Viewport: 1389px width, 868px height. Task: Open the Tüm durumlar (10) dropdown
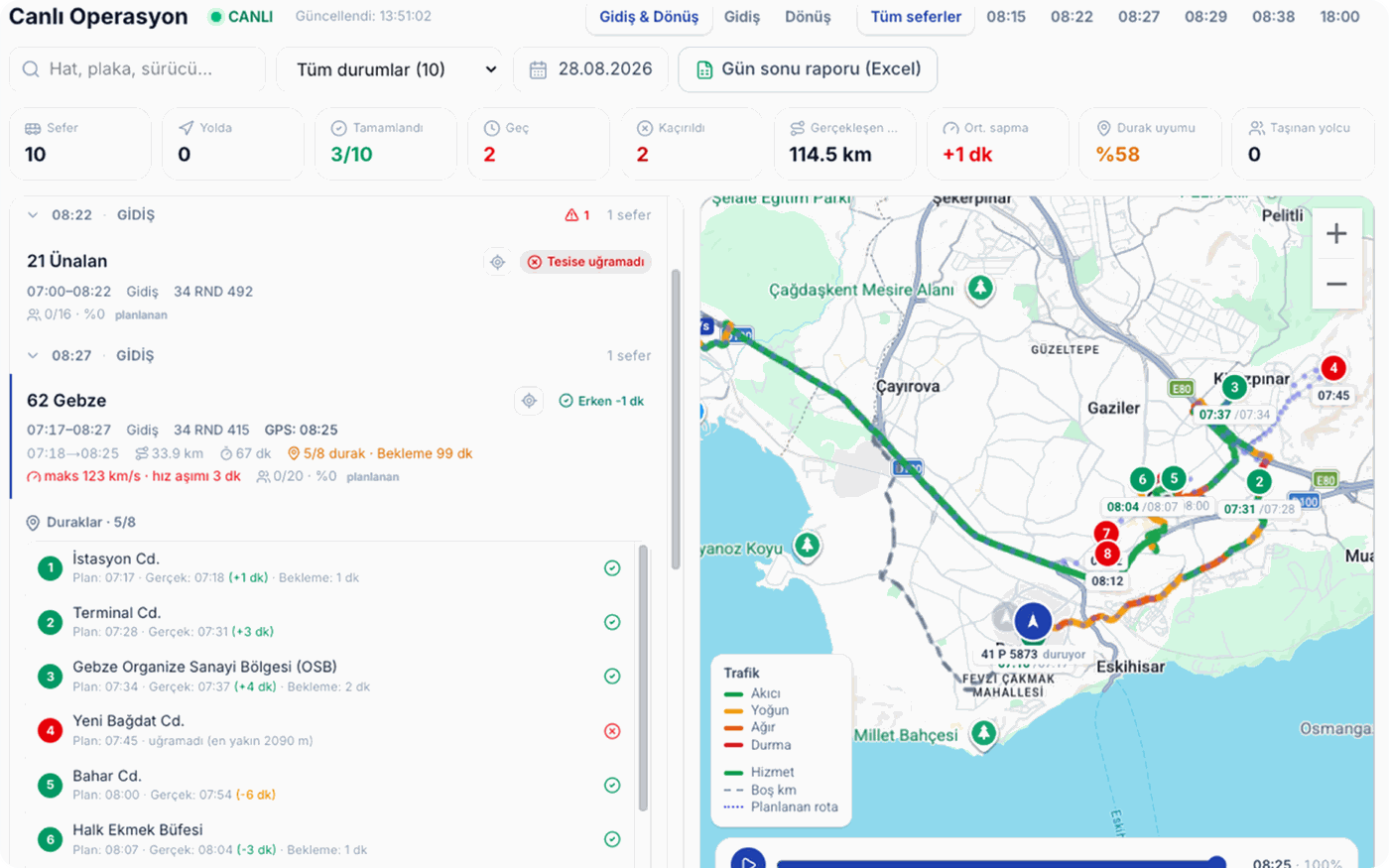pos(389,69)
